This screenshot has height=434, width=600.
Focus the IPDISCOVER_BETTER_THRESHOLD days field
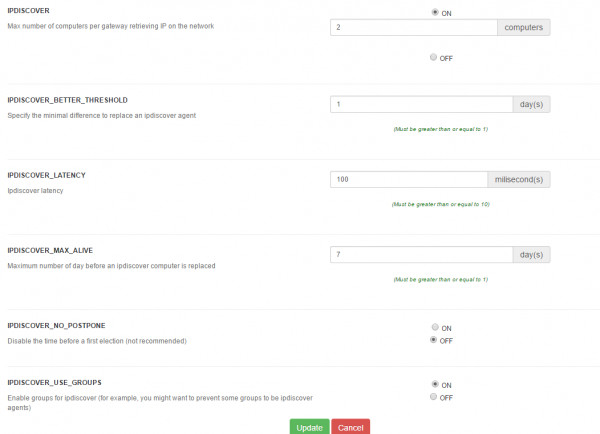(421, 104)
